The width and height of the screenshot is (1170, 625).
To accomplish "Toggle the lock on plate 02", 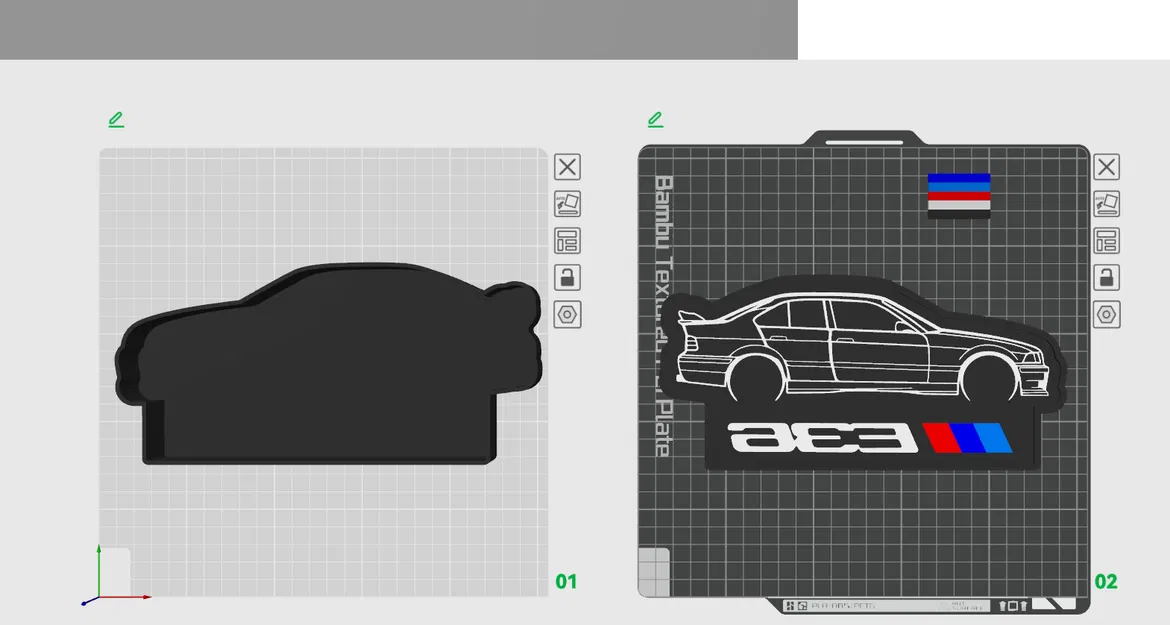I will (1107, 277).
